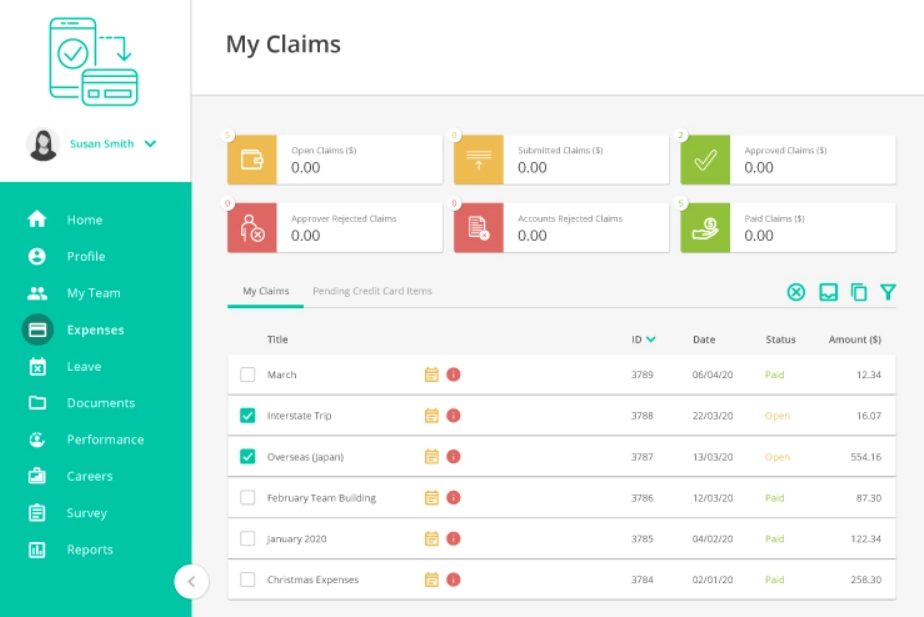Sort claims by the ID column arrow

(651, 339)
